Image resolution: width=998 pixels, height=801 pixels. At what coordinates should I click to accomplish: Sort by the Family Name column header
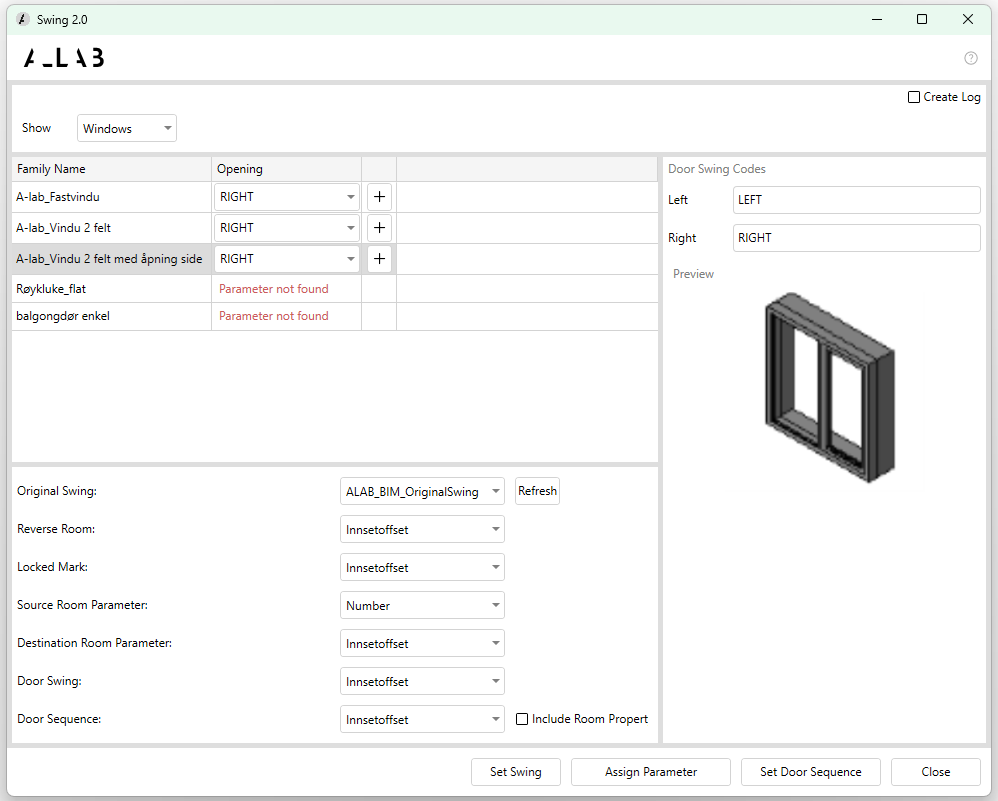[x=111, y=169]
